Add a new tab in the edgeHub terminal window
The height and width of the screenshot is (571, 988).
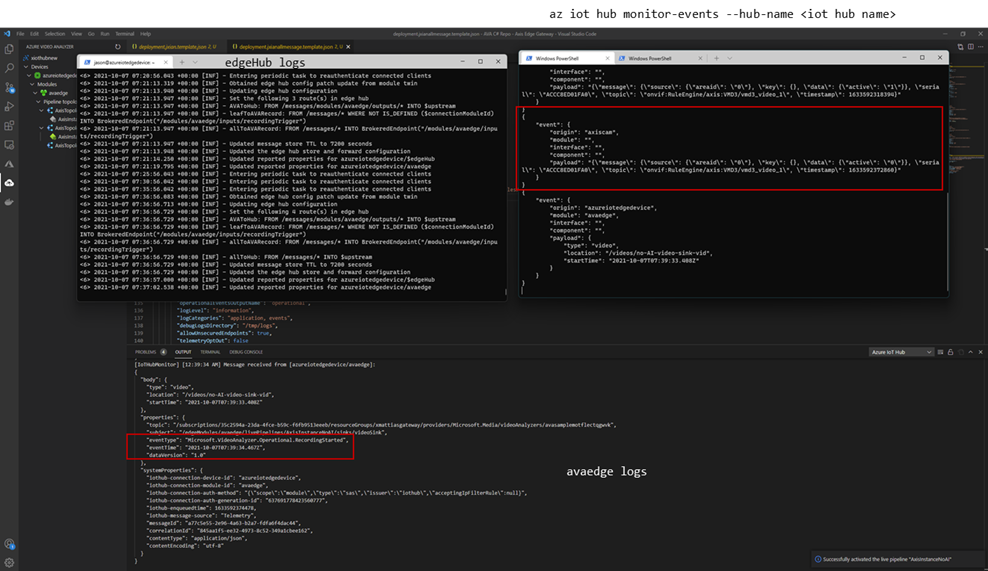182,62
